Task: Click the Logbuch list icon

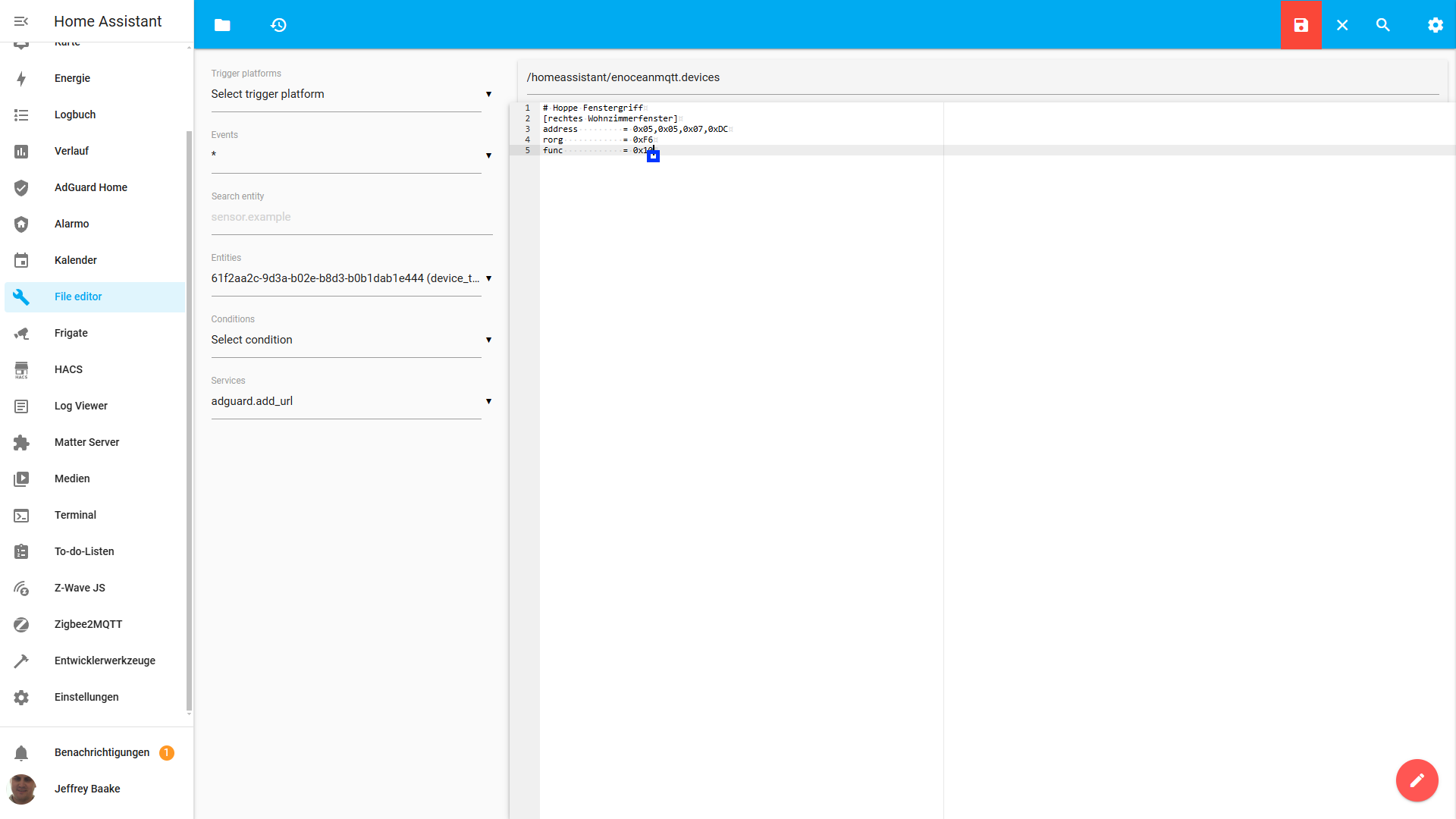Action: 21,115
